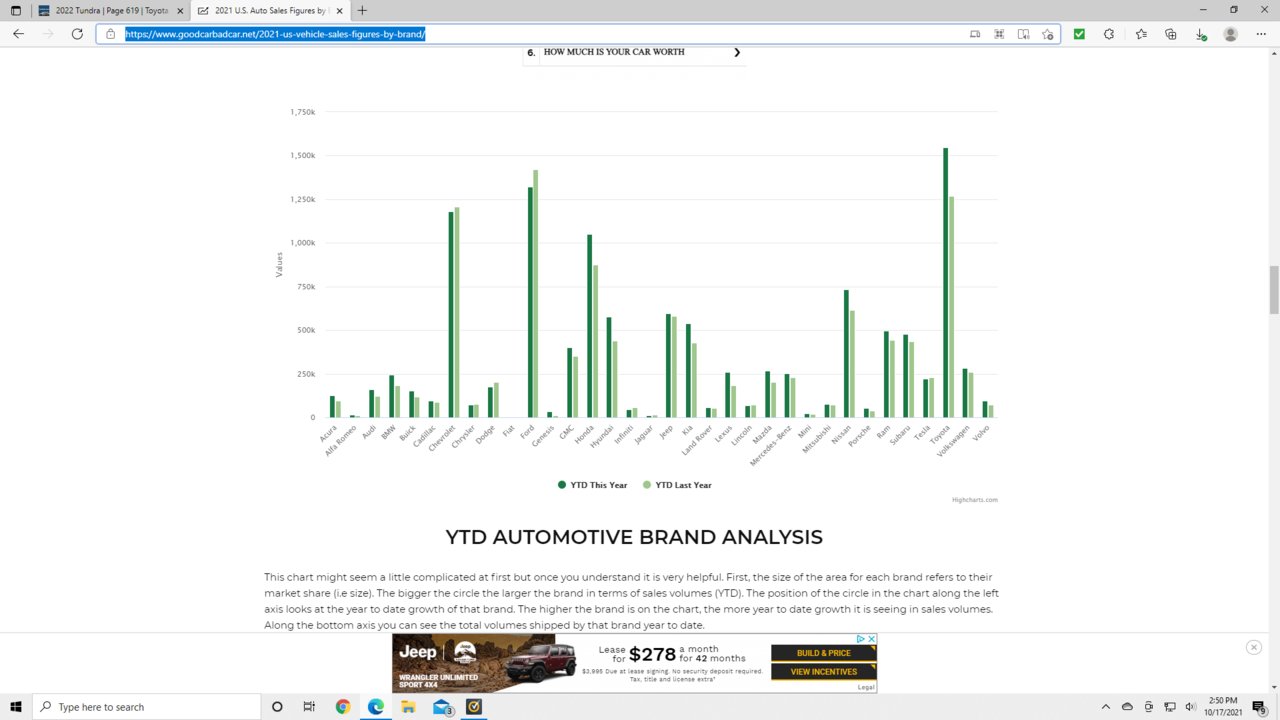Open the Edge settings and more menu
The height and width of the screenshot is (720, 1280).
pyautogui.click(x=1260, y=34)
